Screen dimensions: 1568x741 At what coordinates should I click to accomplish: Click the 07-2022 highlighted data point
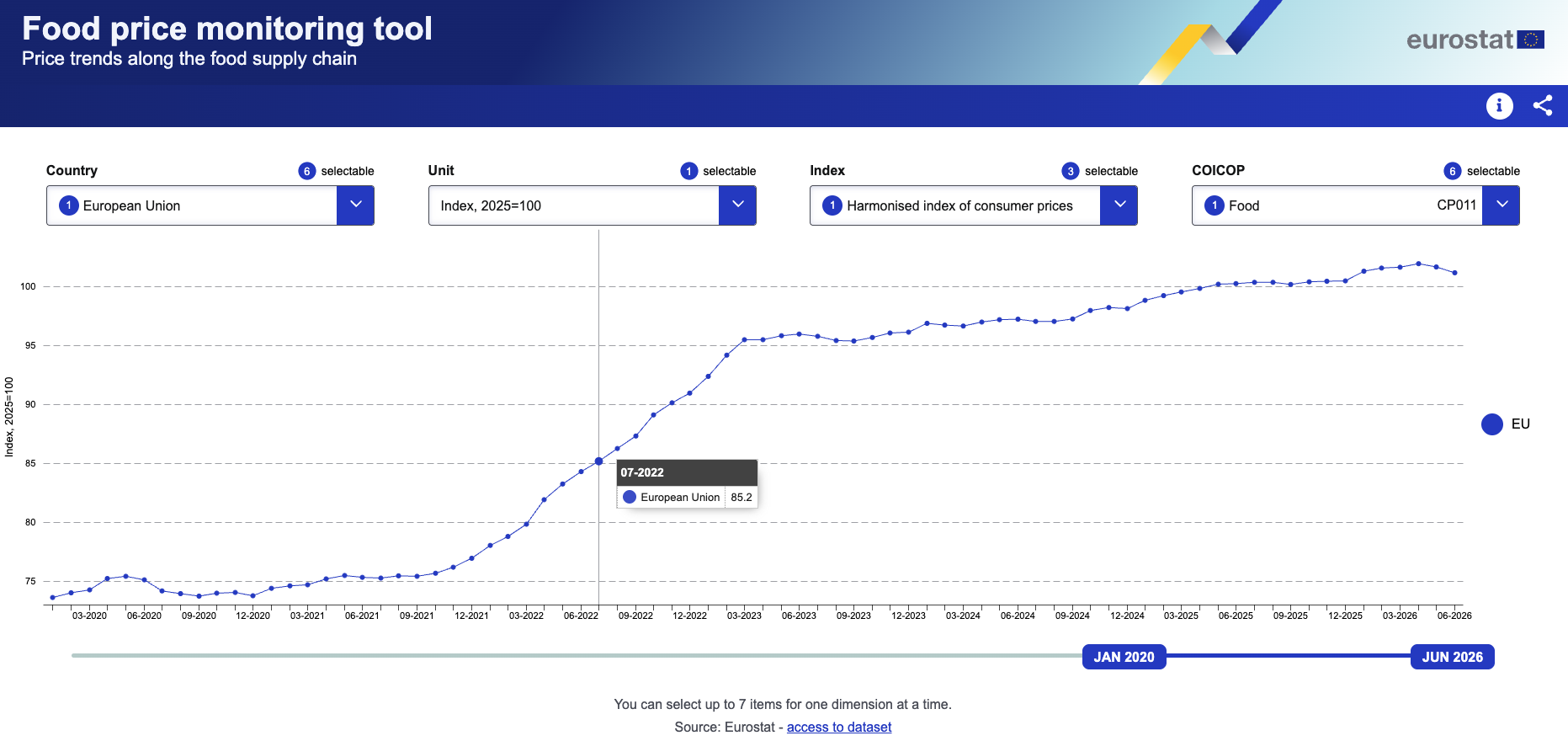[x=599, y=461]
